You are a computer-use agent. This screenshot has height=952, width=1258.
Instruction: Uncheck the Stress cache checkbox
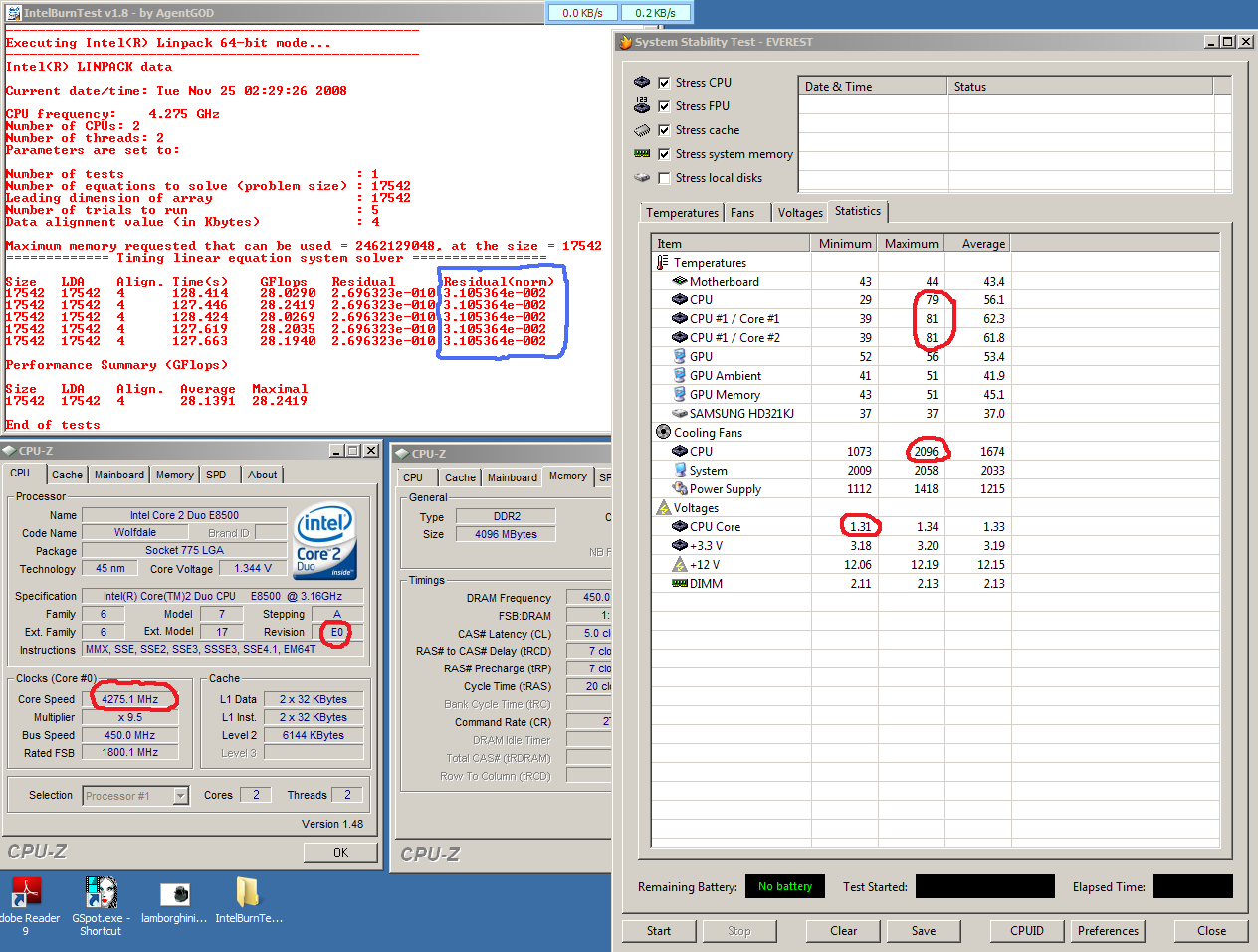pyautogui.click(x=664, y=130)
